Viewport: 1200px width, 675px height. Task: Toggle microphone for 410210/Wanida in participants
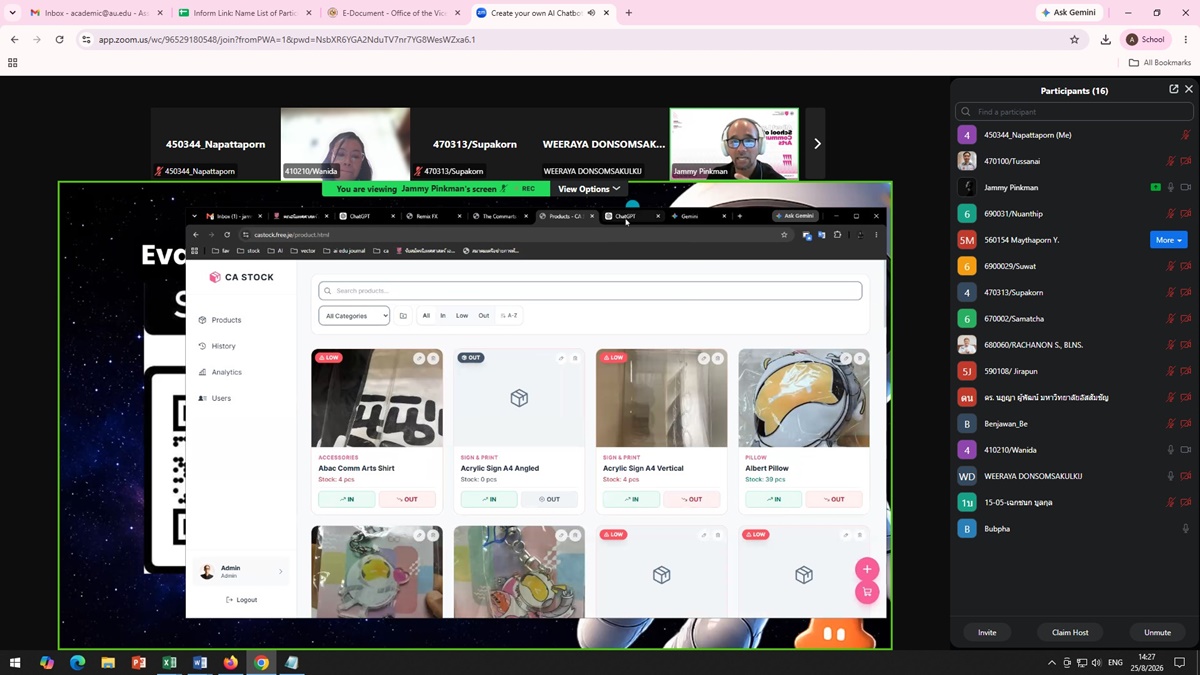(1171, 450)
